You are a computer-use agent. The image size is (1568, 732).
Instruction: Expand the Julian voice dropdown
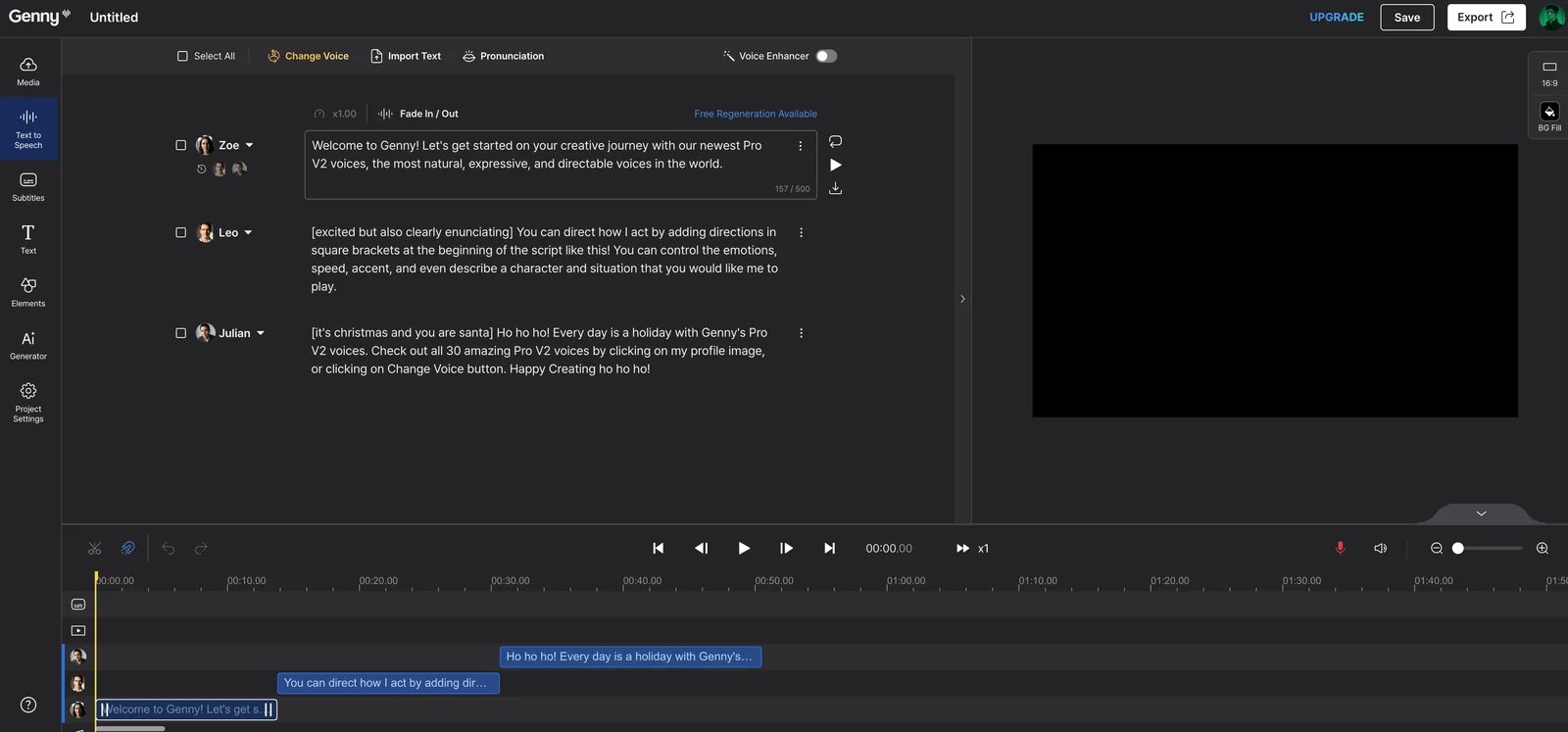point(261,333)
